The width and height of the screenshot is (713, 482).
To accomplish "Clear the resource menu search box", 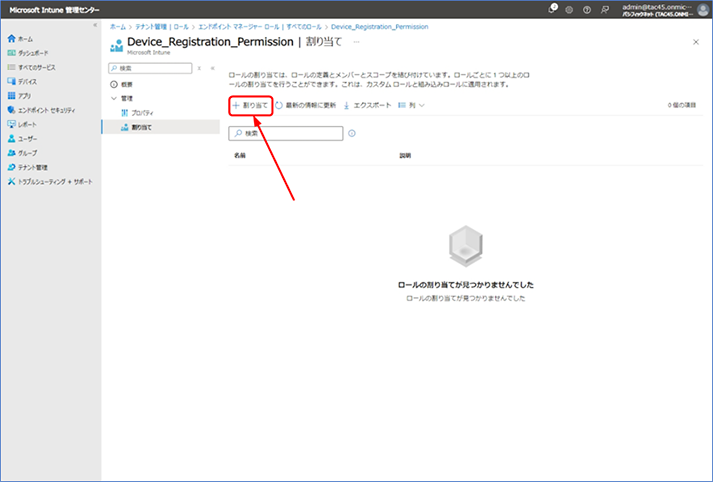I will click(199, 68).
